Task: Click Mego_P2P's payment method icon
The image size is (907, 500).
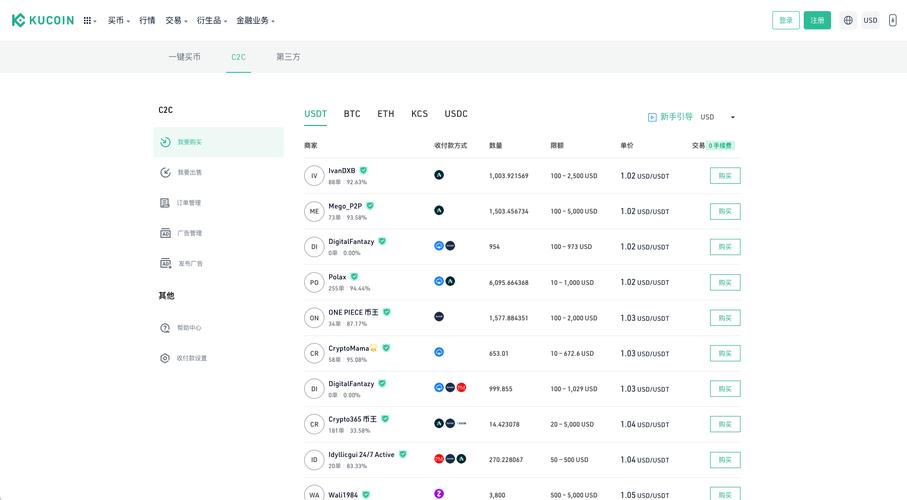Action: (439, 210)
